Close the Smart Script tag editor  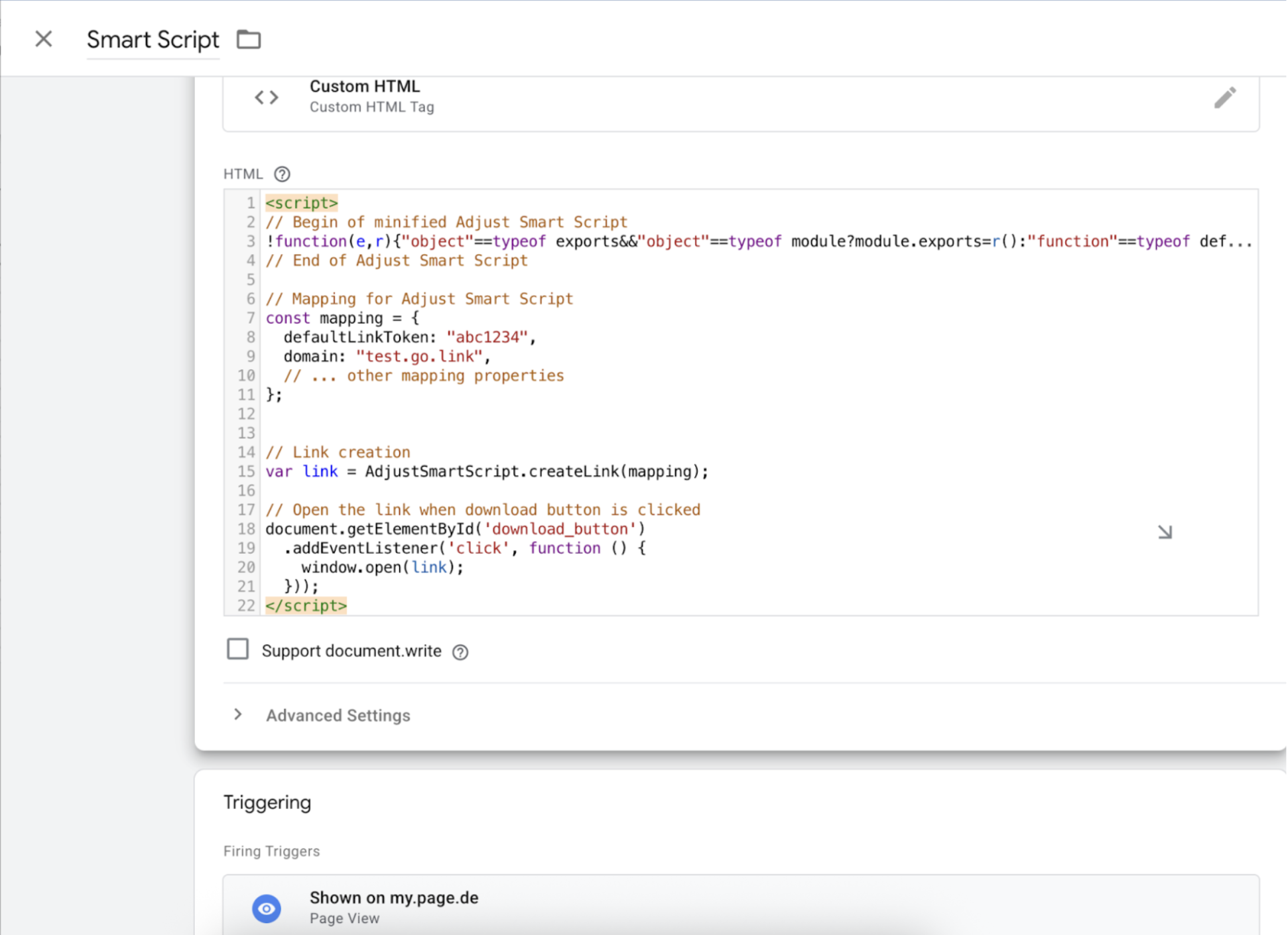pyautogui.click(x=43, y=39)
